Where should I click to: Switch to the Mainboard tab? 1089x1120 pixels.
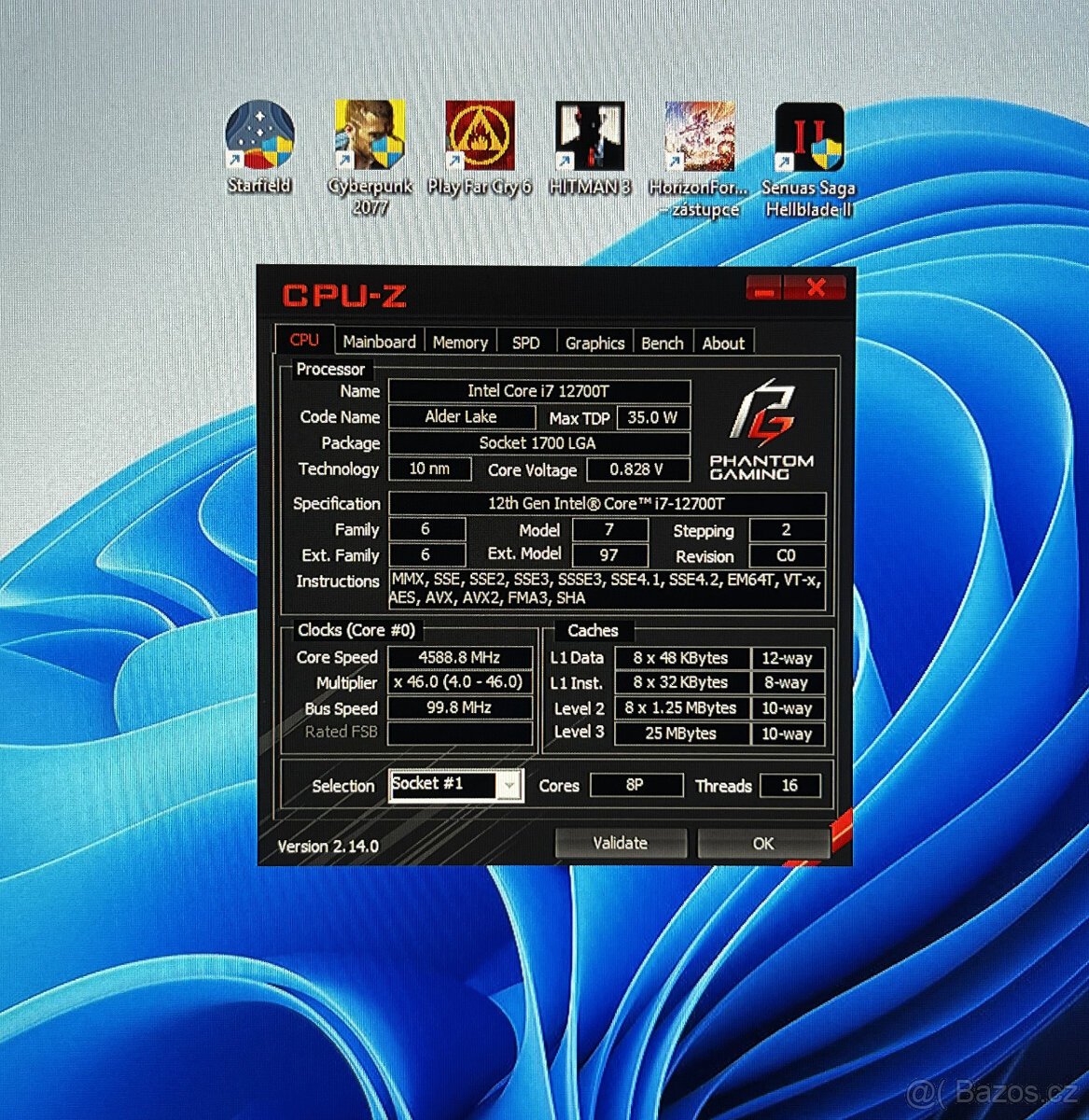click(x=379, y=341)
